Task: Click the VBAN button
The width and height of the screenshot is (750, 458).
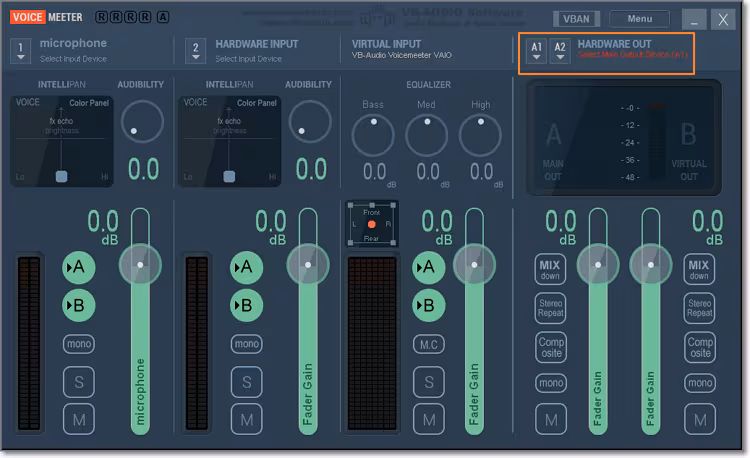Action: tap(576, 19)
